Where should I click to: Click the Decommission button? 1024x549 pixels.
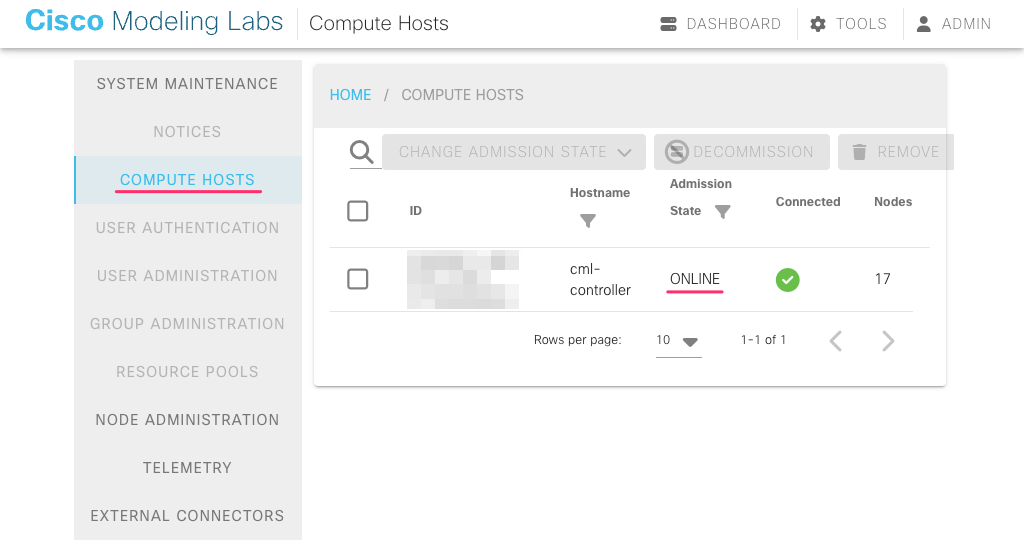(x=742, y=152)
